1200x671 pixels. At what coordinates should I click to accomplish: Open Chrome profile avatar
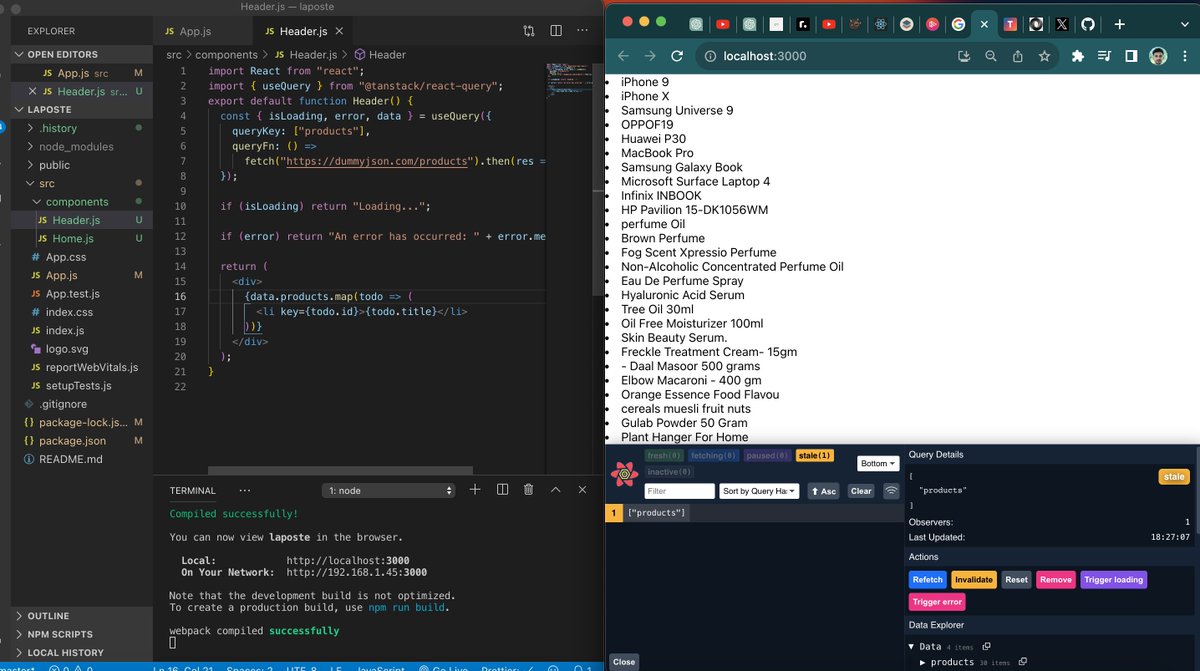click(x=1158, y=56)
